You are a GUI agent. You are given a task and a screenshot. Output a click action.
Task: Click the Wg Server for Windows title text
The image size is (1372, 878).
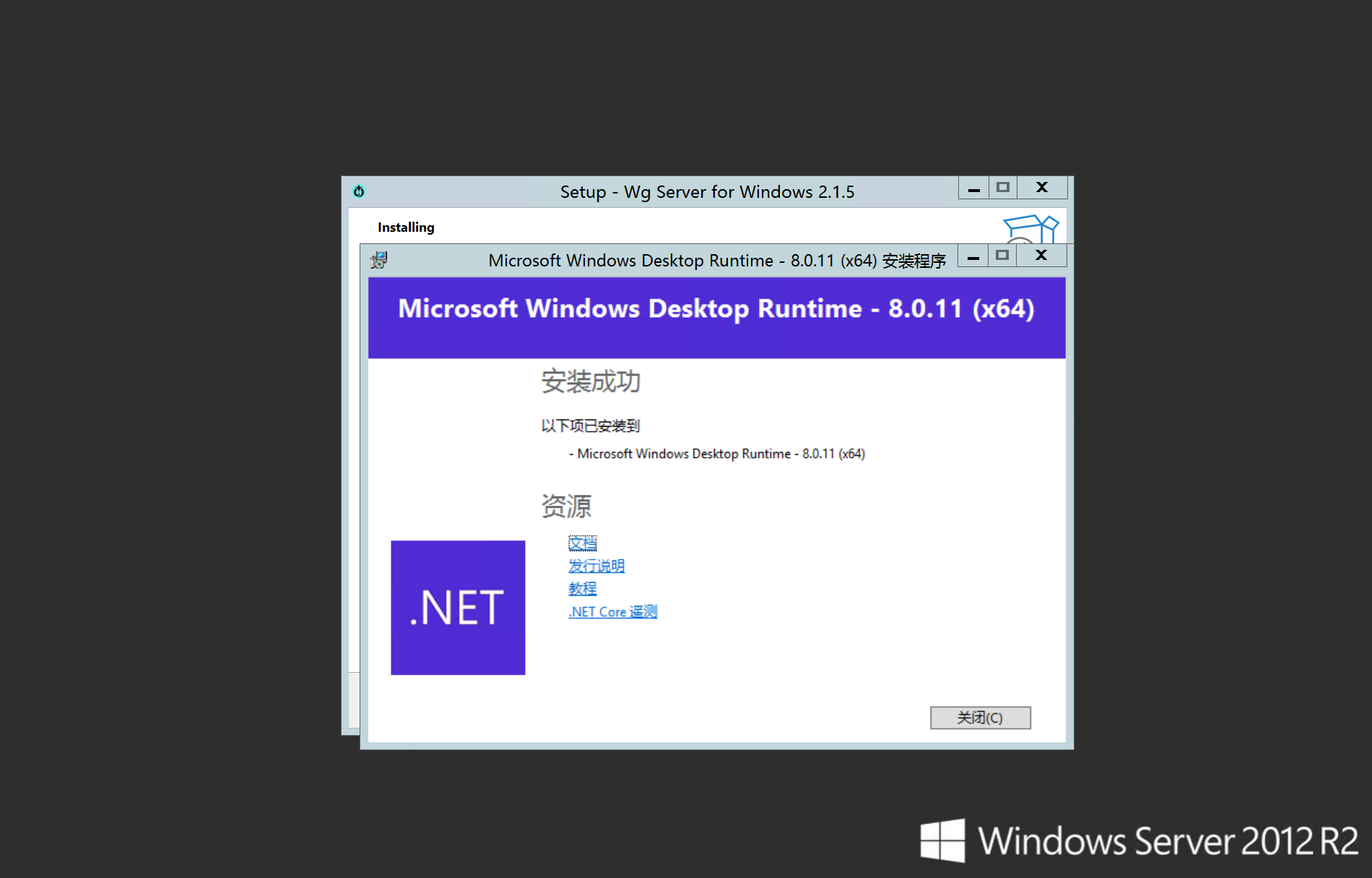tap(707, 192)
